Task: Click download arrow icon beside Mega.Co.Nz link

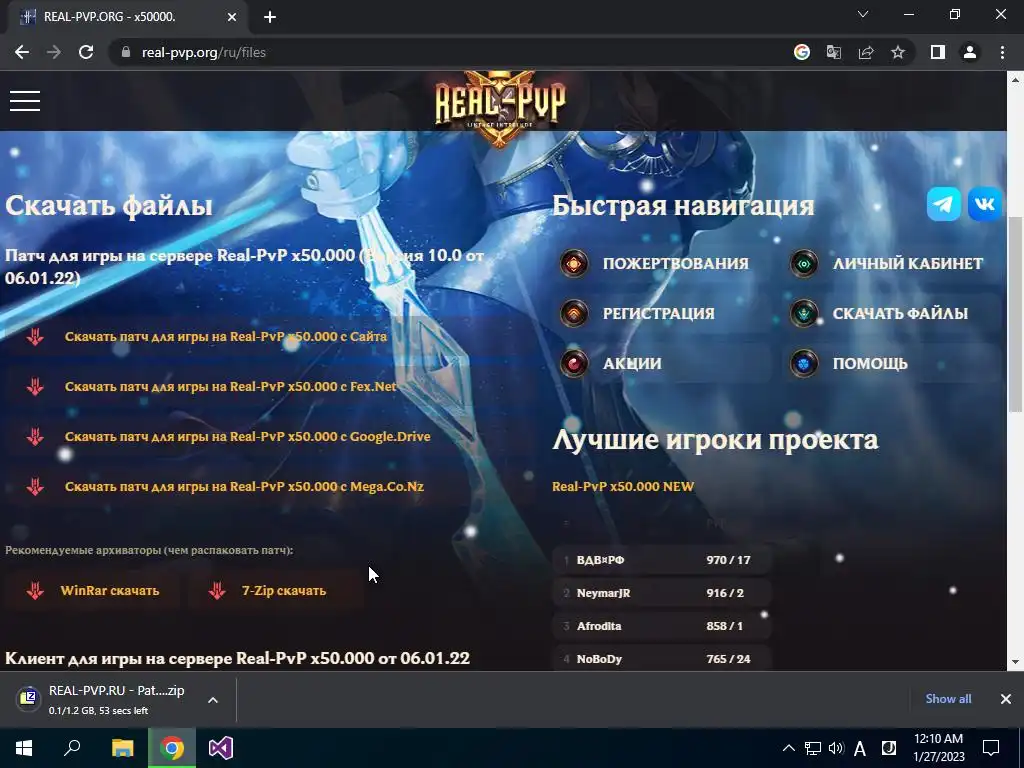Action: point(35,487)
